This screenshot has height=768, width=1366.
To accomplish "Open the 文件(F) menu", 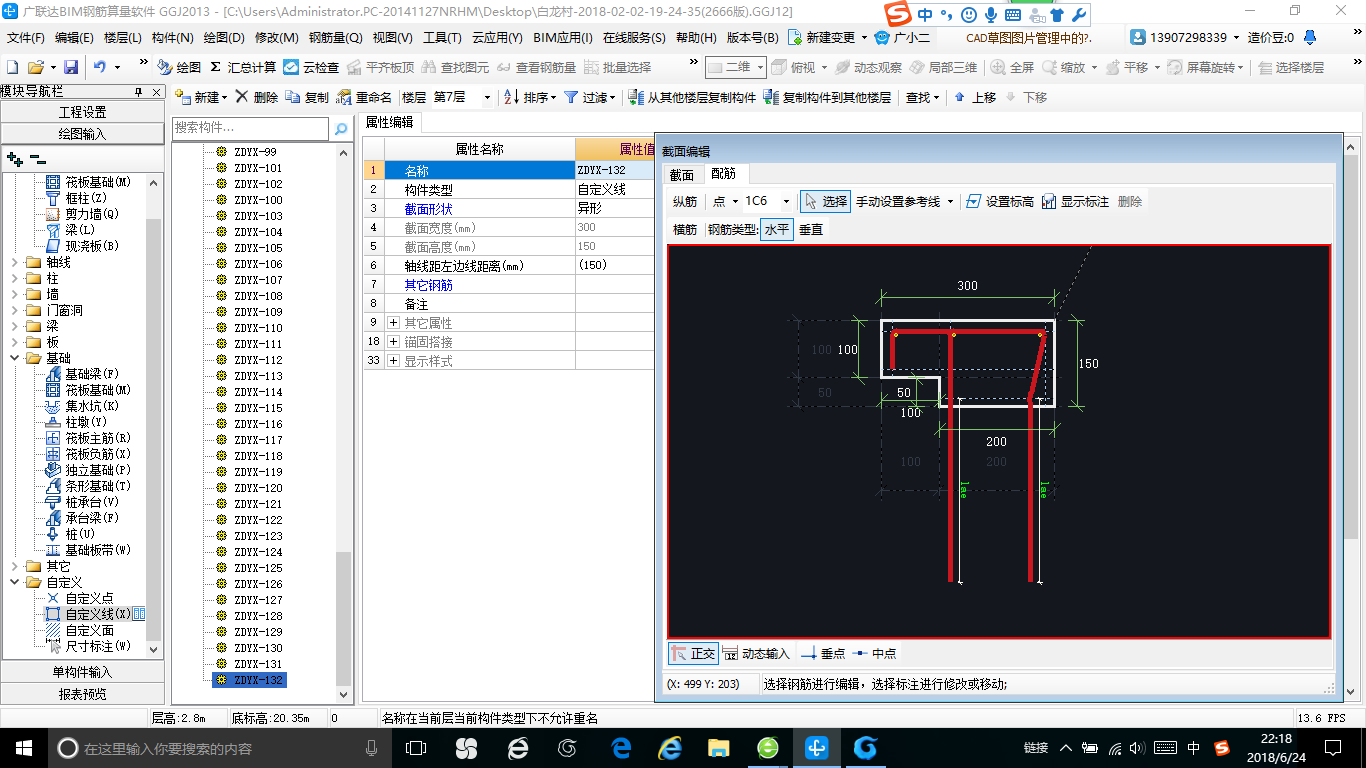I will (26, 37).
